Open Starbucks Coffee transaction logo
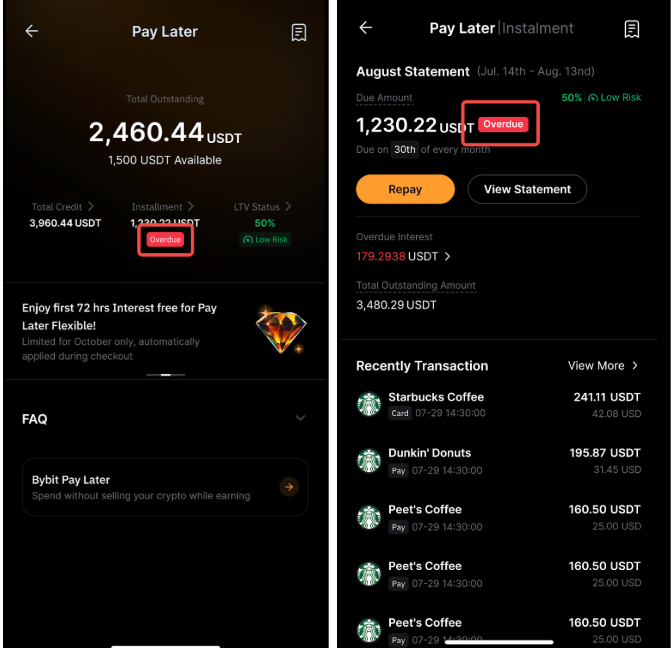Viewport: 672px width, 648px height. (x=369, y=404)
